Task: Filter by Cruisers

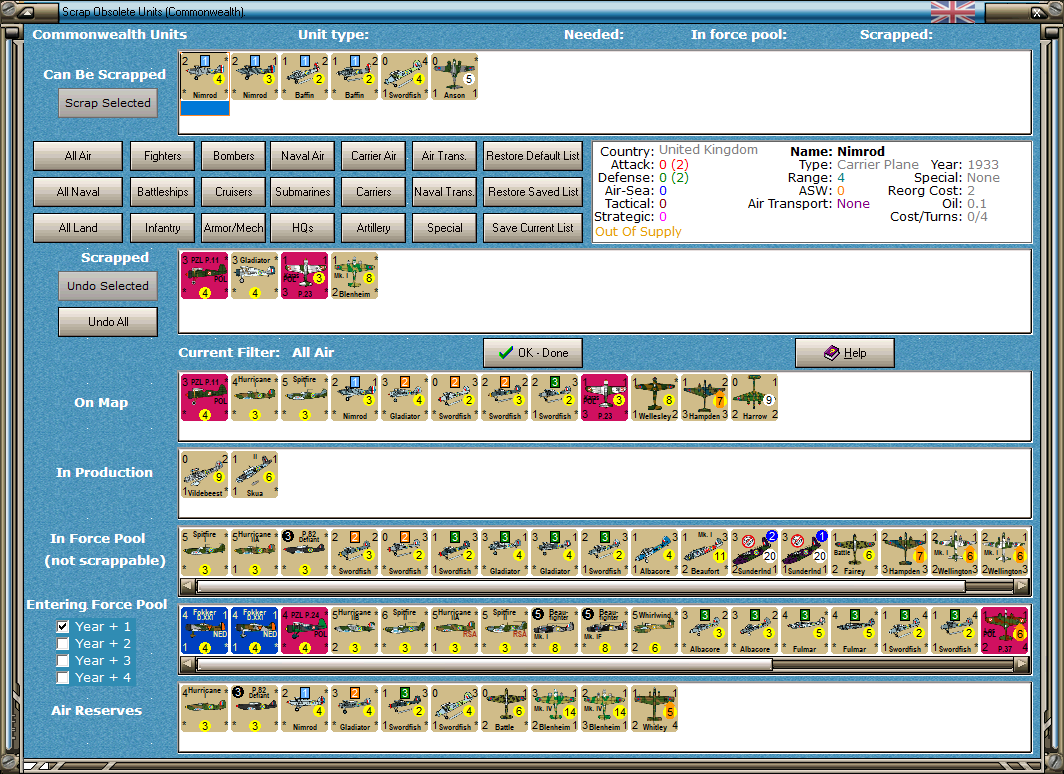Action: [233, 192]
